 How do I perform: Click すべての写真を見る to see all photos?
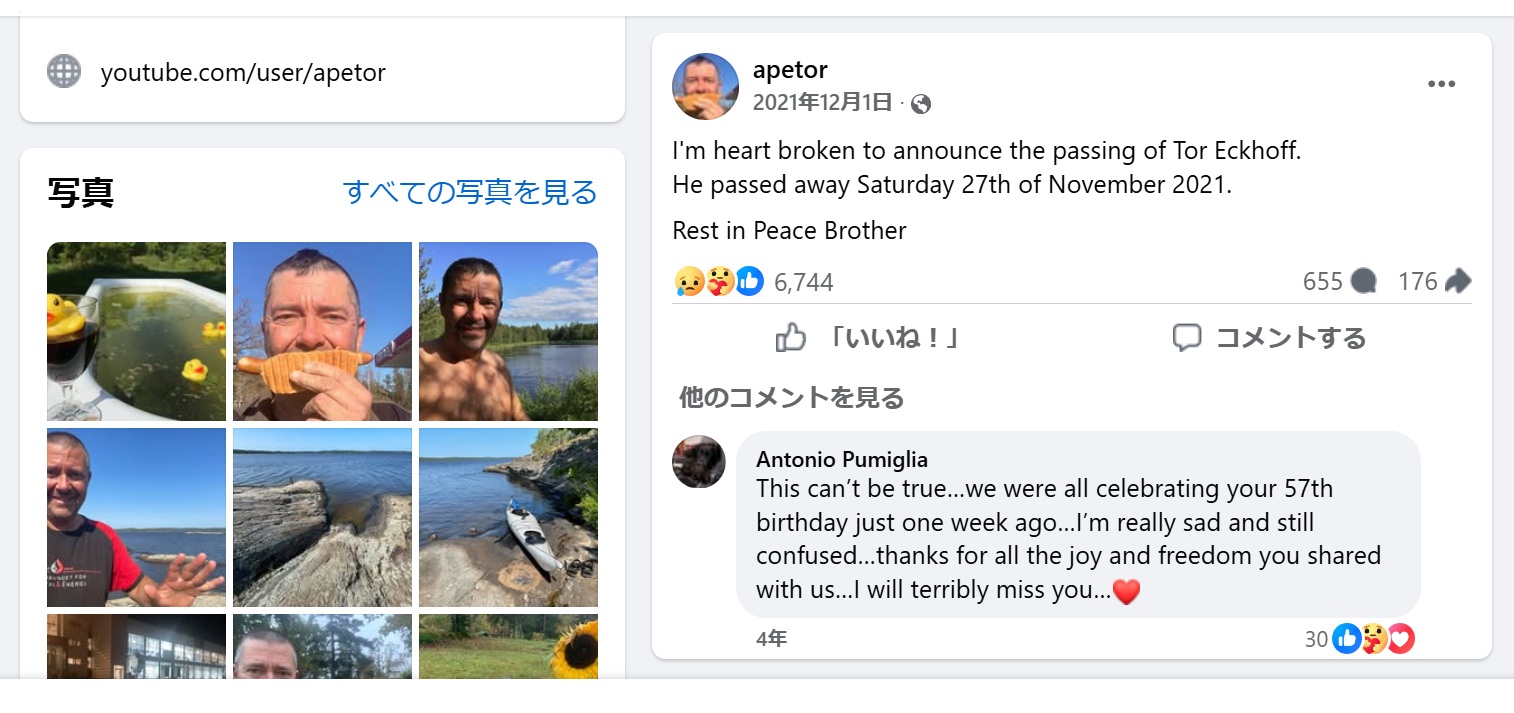pyautogui.click(x=469, y=192)
